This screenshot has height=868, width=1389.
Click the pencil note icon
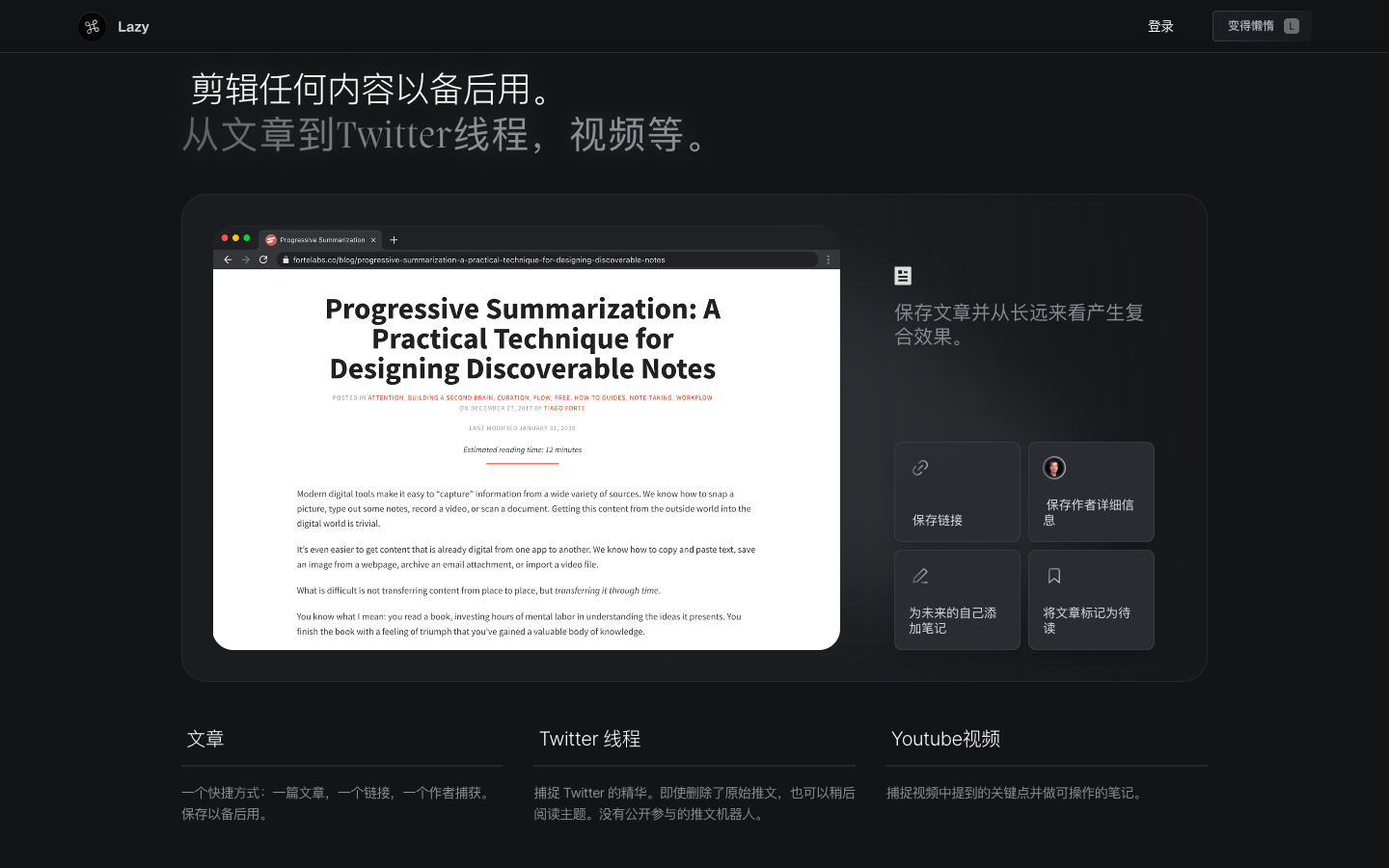(920, 576)
